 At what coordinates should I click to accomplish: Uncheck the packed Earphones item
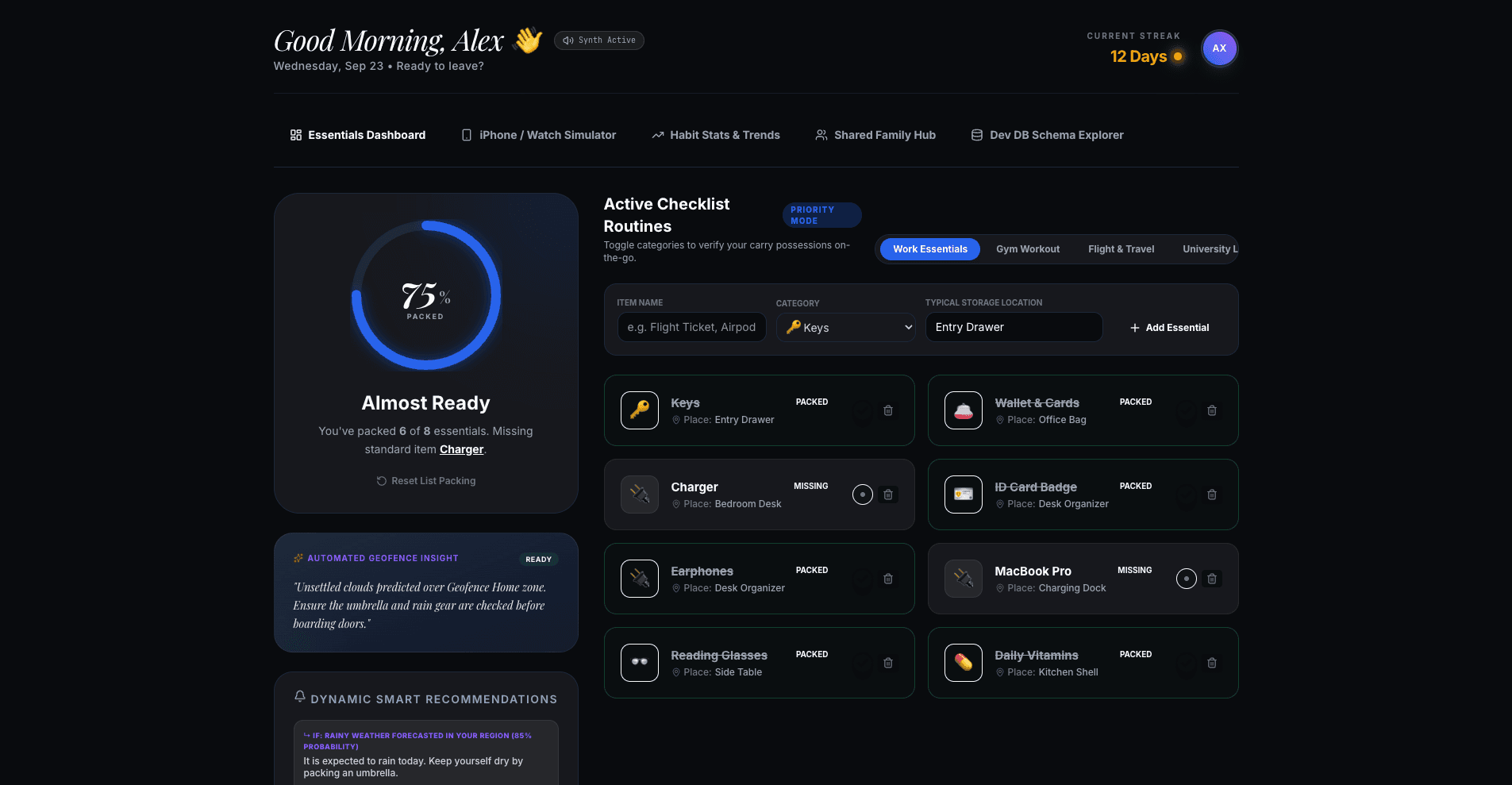863,579
